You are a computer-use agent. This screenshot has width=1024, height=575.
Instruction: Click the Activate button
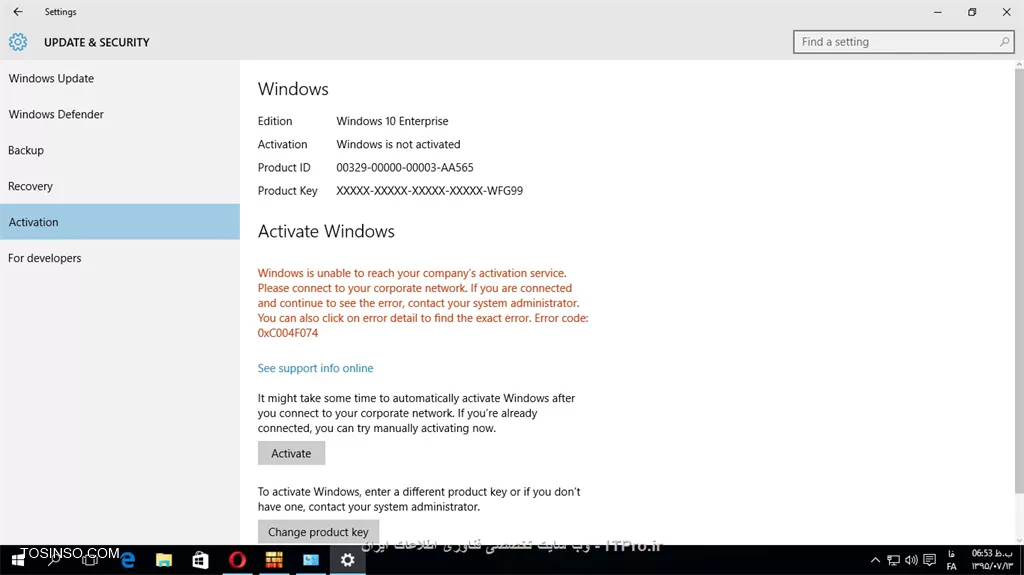(x=291, y=453)
